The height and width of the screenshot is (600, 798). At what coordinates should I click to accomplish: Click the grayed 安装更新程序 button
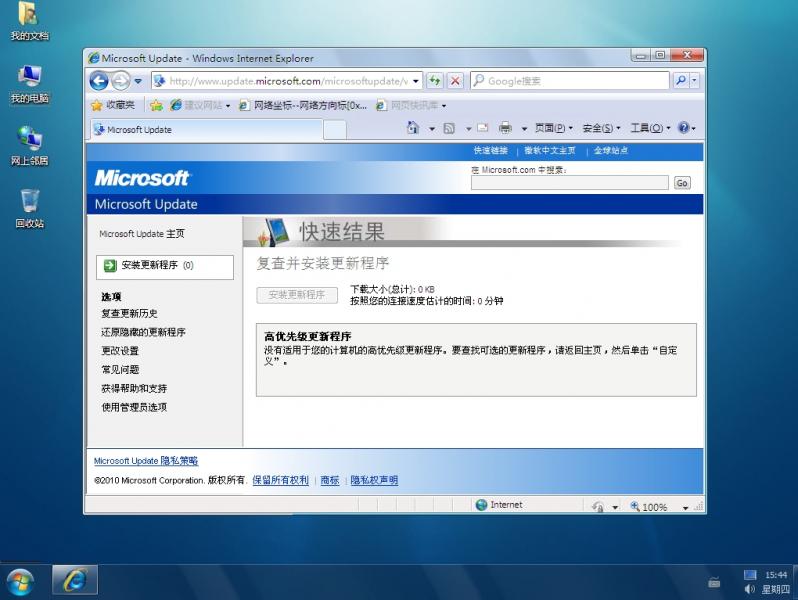pos(297,295)
